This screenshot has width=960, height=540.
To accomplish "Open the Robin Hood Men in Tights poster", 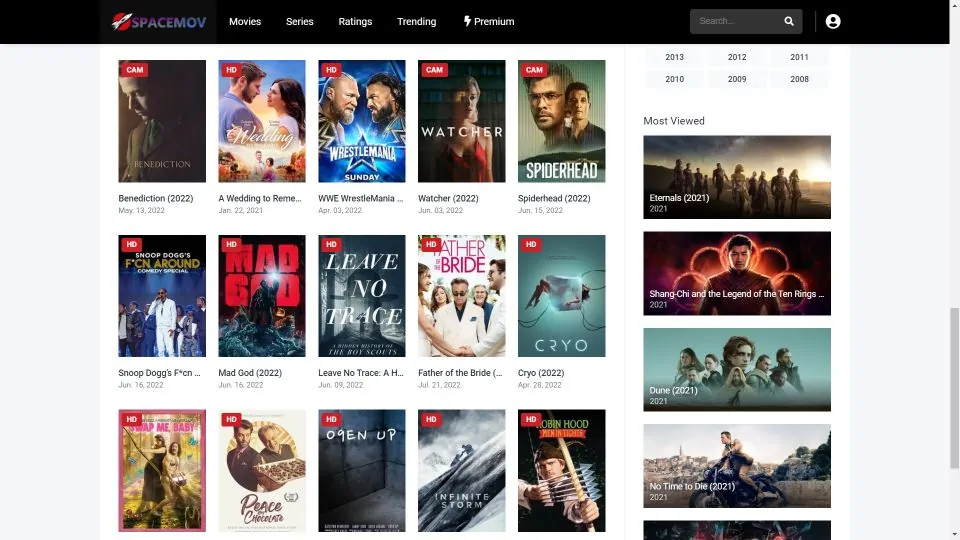I will tap(561, 471).
